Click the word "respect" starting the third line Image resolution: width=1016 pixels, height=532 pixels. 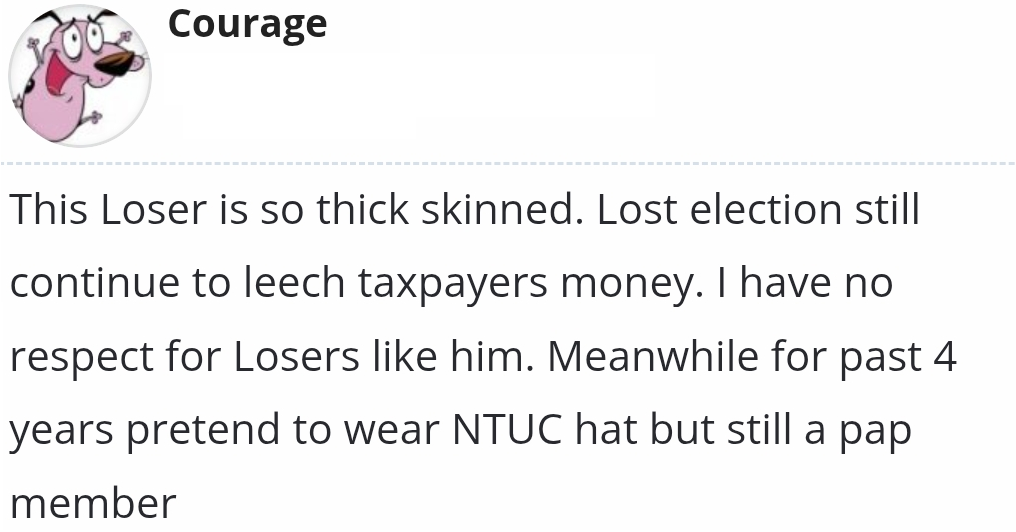82,357
